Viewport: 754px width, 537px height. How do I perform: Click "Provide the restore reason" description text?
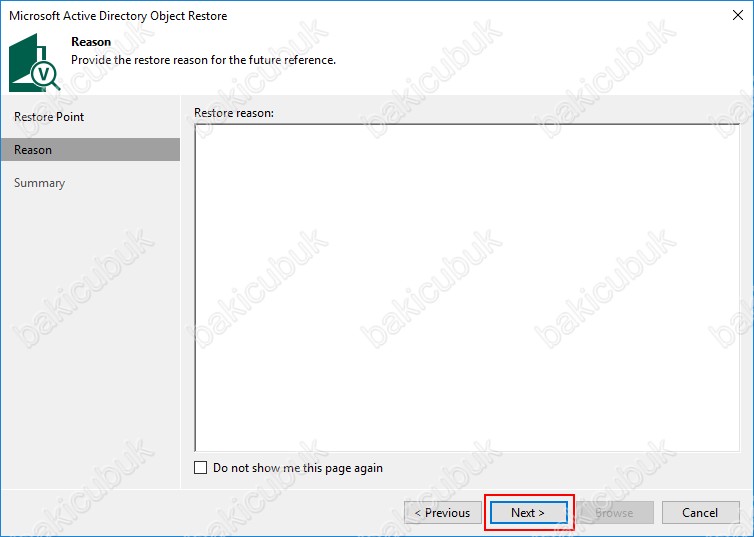(x=203, y=60)
